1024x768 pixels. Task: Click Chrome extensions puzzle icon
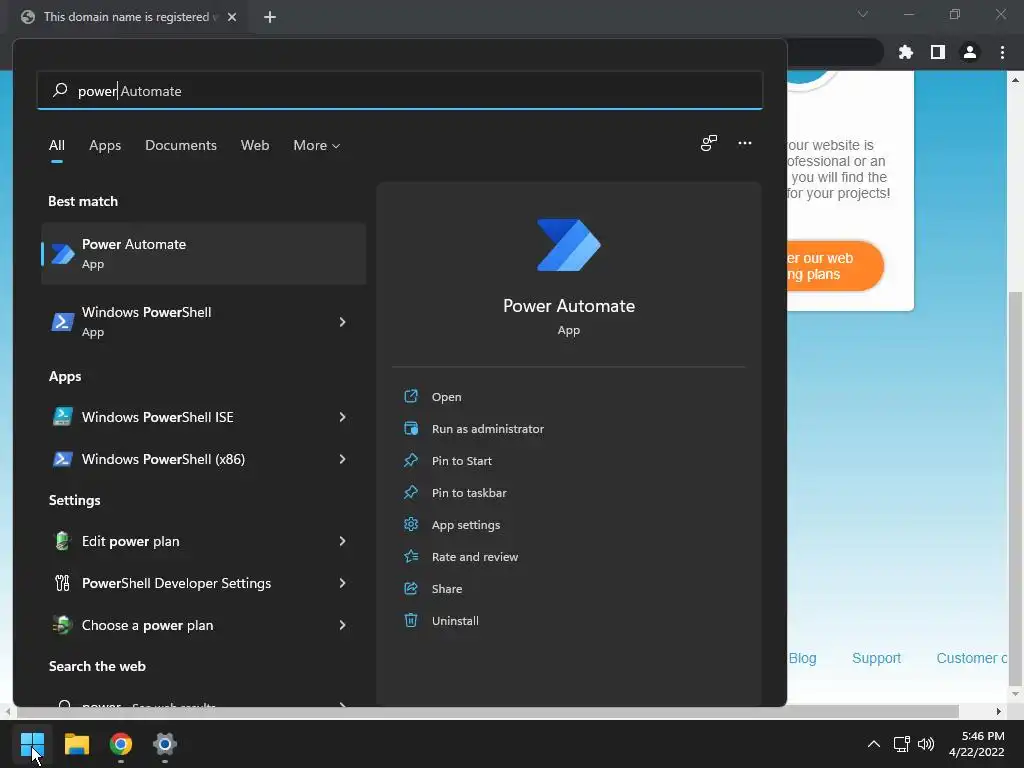905,52
